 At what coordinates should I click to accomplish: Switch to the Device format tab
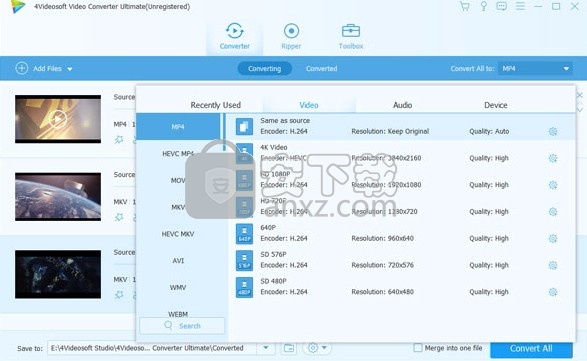pos(496,105)
